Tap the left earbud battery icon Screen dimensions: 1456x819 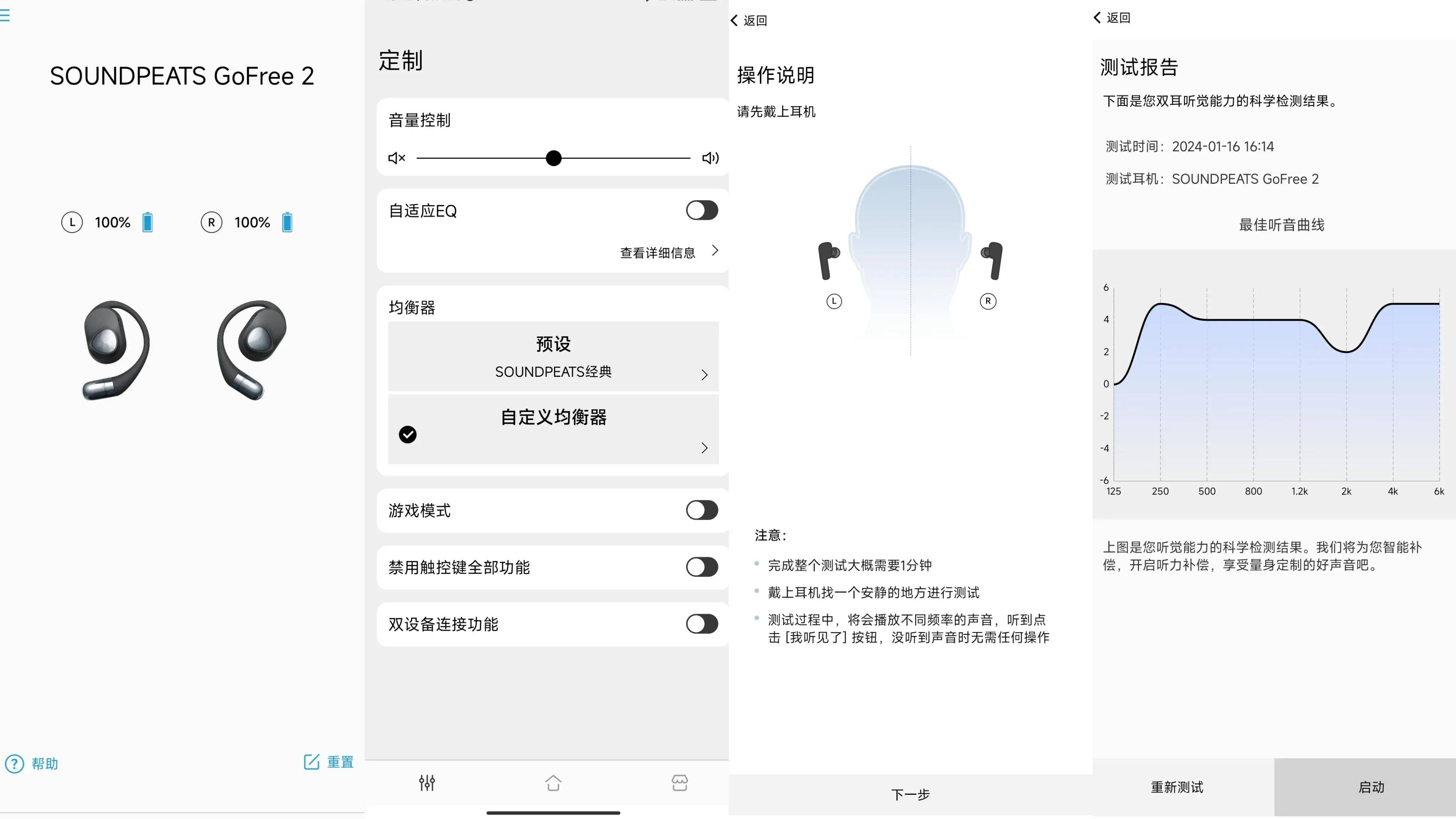coord(148,222)
